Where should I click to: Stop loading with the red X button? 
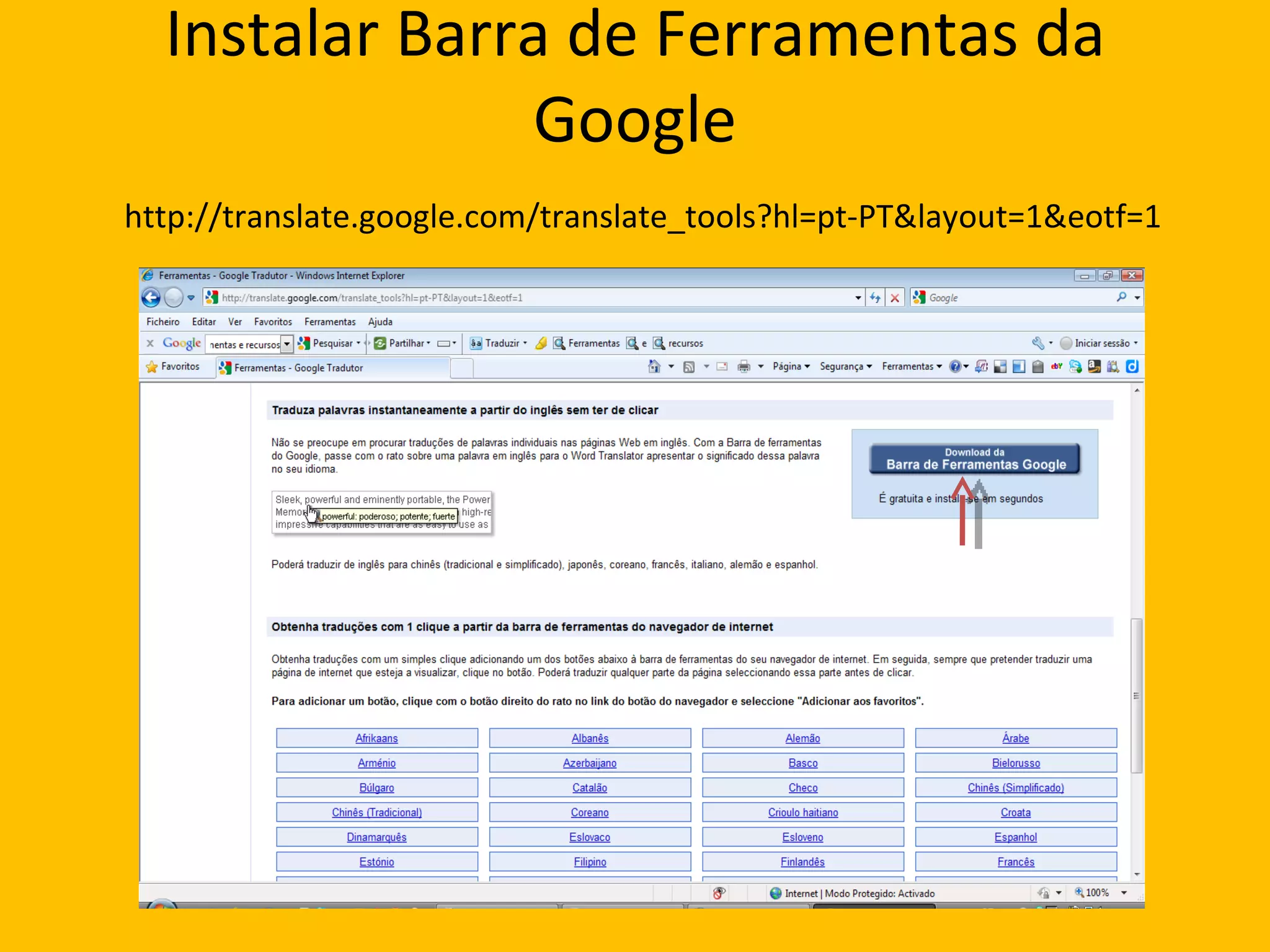(x=895, y=297)
